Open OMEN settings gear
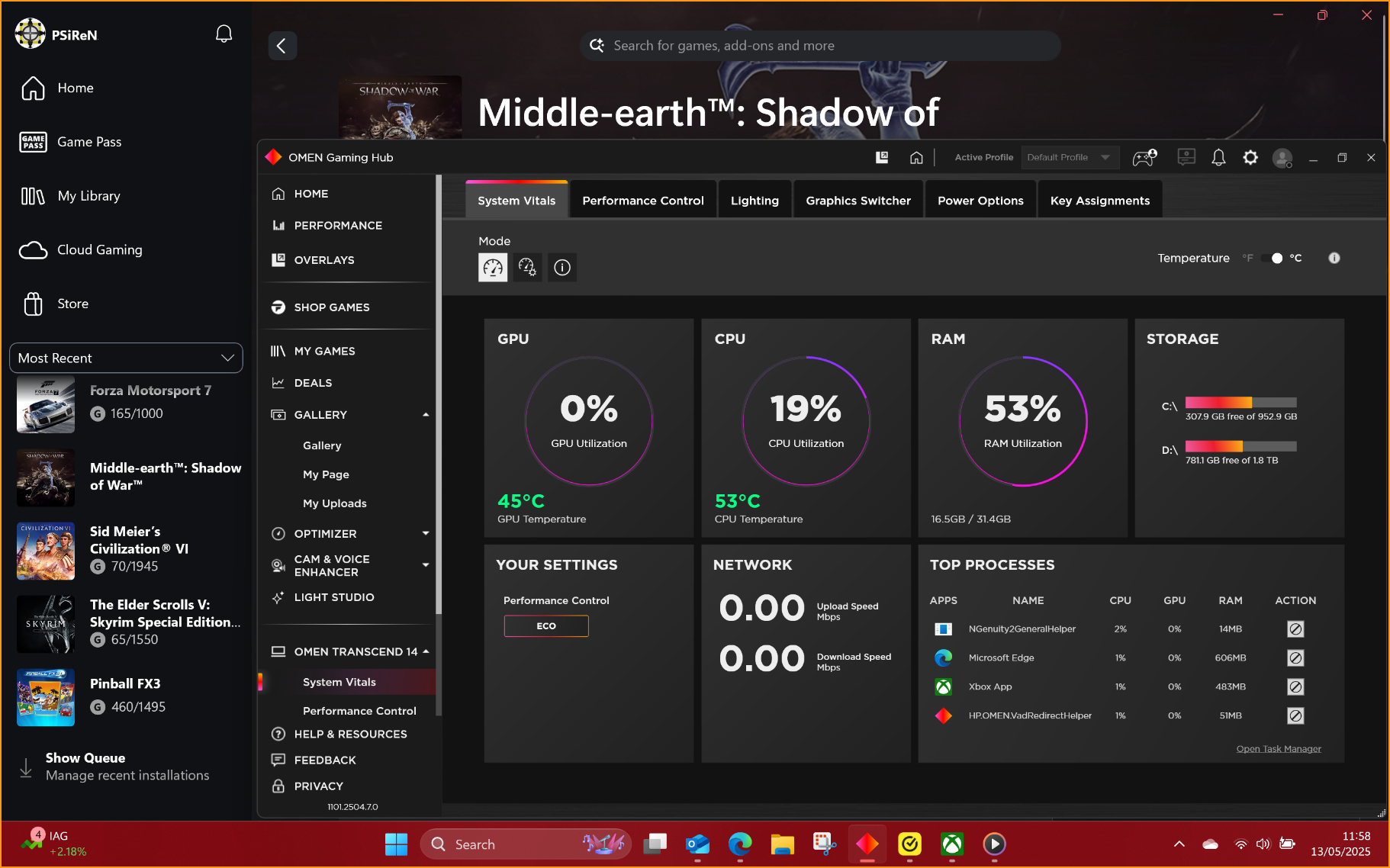This screenshot has height=868, width=1390. pyautogui.click(x=1250, y=157)
